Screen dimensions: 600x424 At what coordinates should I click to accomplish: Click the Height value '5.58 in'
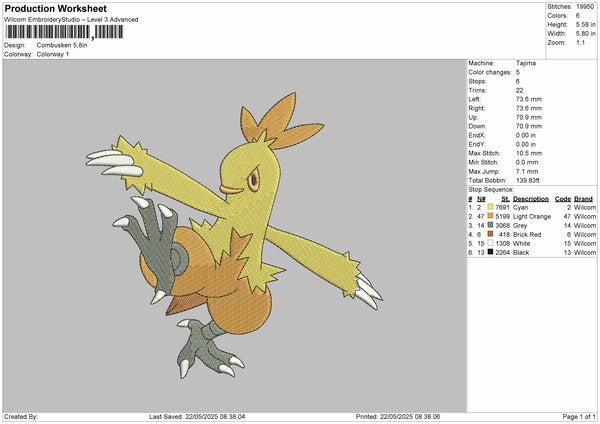tap(585, 24)
